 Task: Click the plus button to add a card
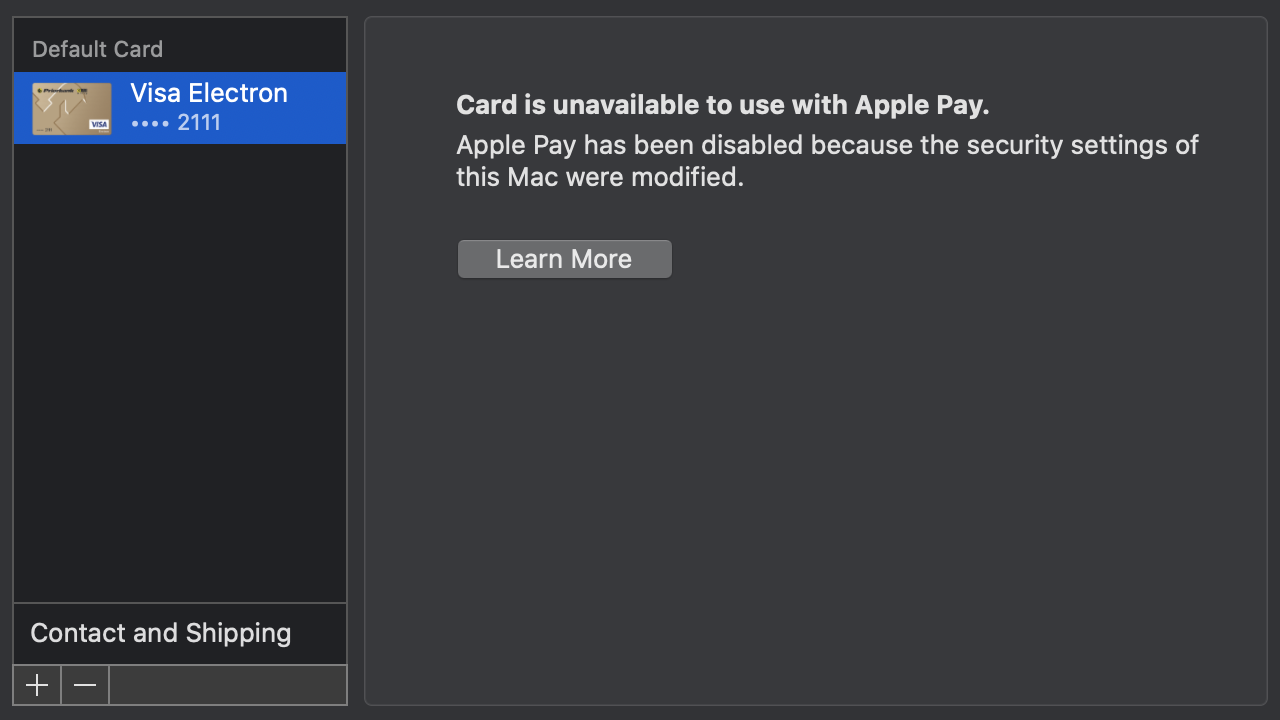(x=37, y=685)
